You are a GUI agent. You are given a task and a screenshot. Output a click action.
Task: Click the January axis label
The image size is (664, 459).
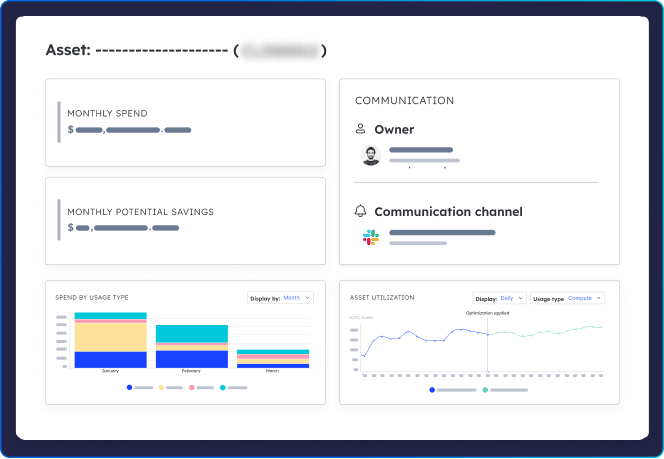pos(111,371)
